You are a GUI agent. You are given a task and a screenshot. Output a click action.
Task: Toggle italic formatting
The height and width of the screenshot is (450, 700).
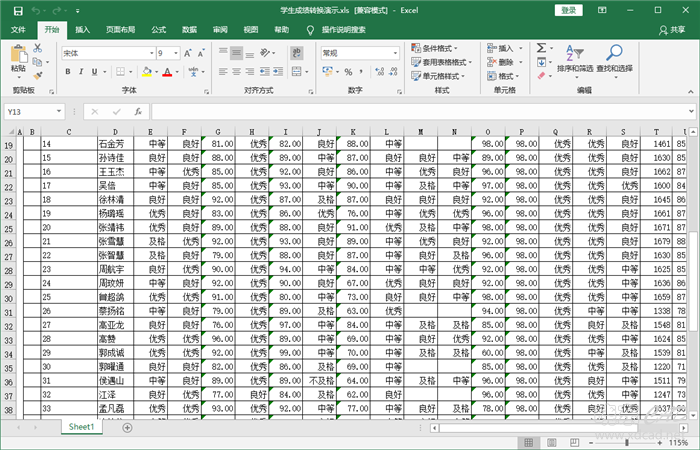[81, 71]
